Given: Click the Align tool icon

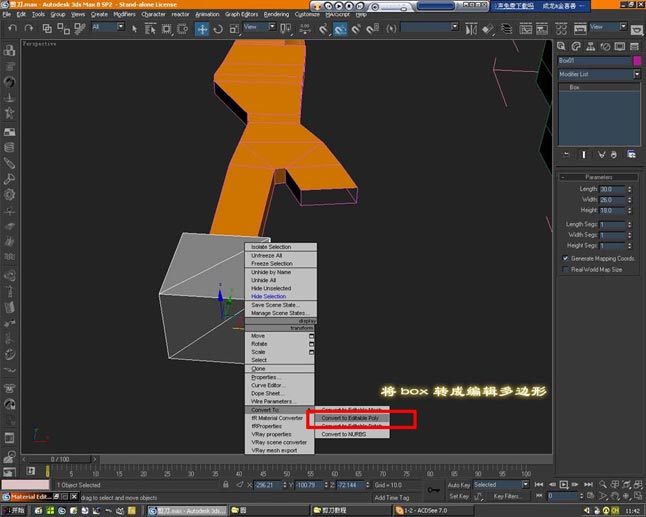Looking at the screenshot, I should pyautogui.click(x=488, y=29).
